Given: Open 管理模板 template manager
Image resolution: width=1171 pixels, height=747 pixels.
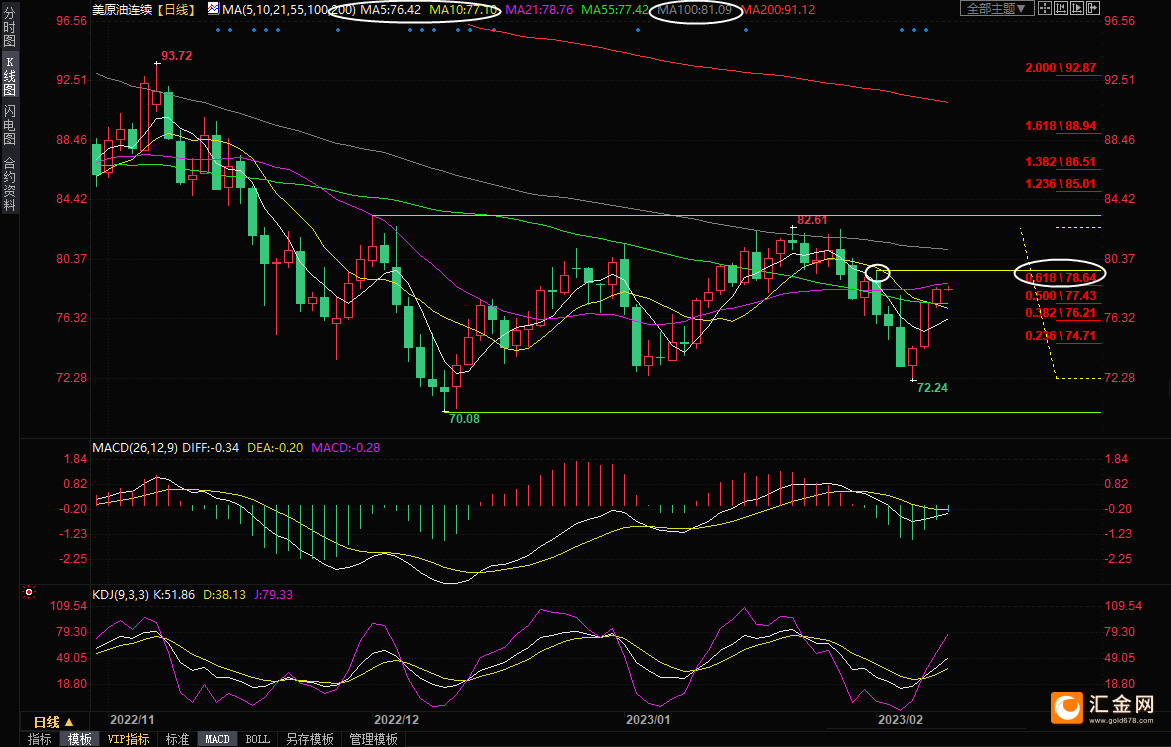Looking at the screenshot, I should [373, 739].
